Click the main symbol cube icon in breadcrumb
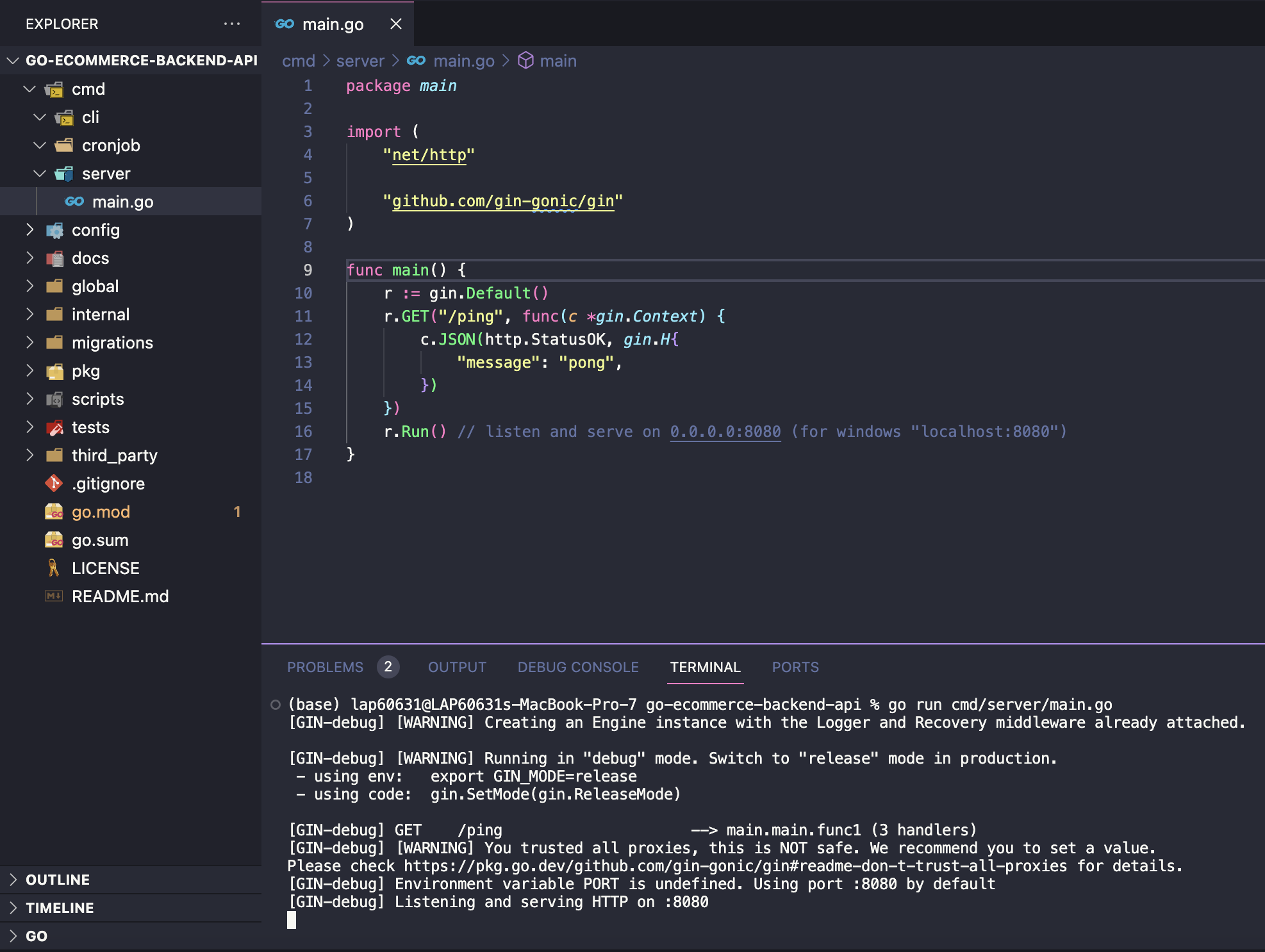This screenshot has height=952, width=1265. (x=525, y=61)
